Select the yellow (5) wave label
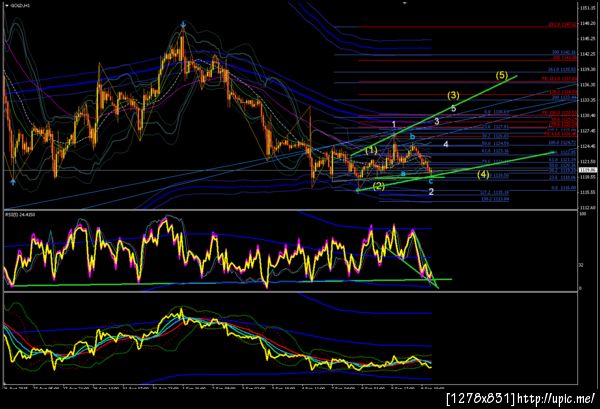Viewport: 600px width, 409px height. tap(502, 75)
